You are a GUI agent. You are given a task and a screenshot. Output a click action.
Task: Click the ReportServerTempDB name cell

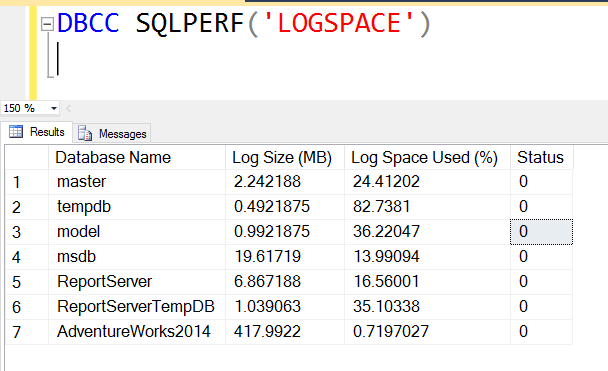137,307
